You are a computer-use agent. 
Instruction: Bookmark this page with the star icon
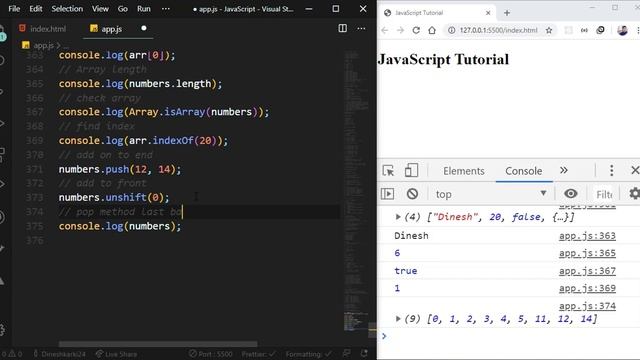(549, 30)
